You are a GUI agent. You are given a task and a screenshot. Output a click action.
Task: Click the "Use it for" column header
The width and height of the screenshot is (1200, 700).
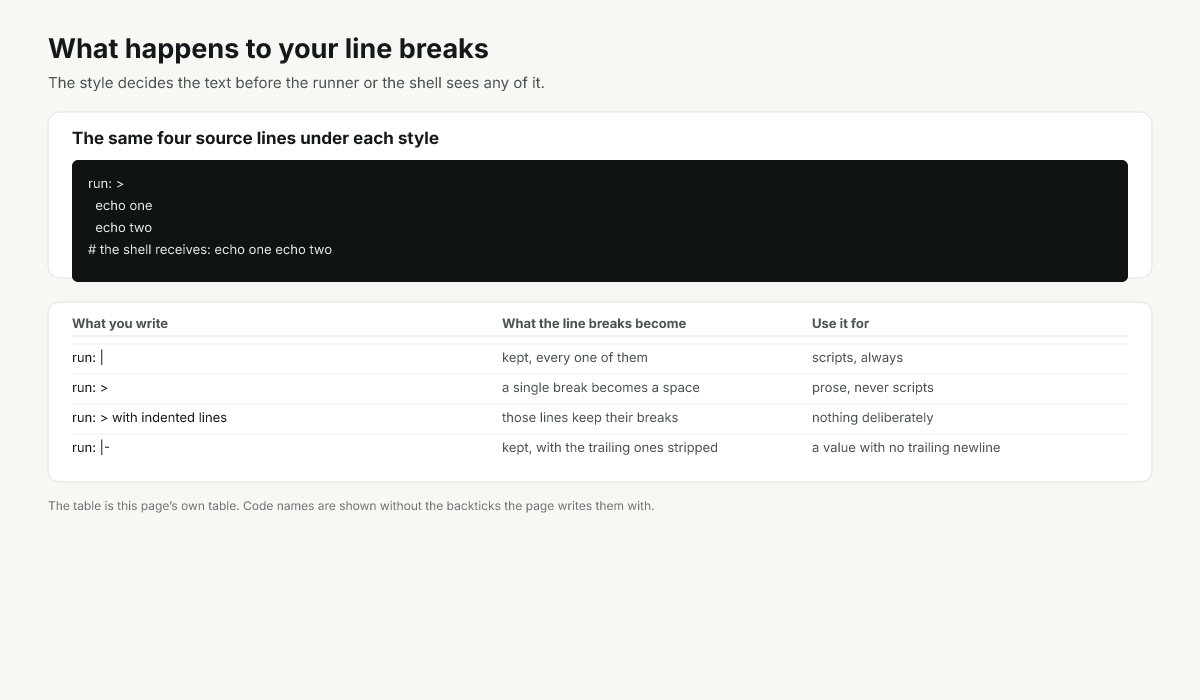840,323
